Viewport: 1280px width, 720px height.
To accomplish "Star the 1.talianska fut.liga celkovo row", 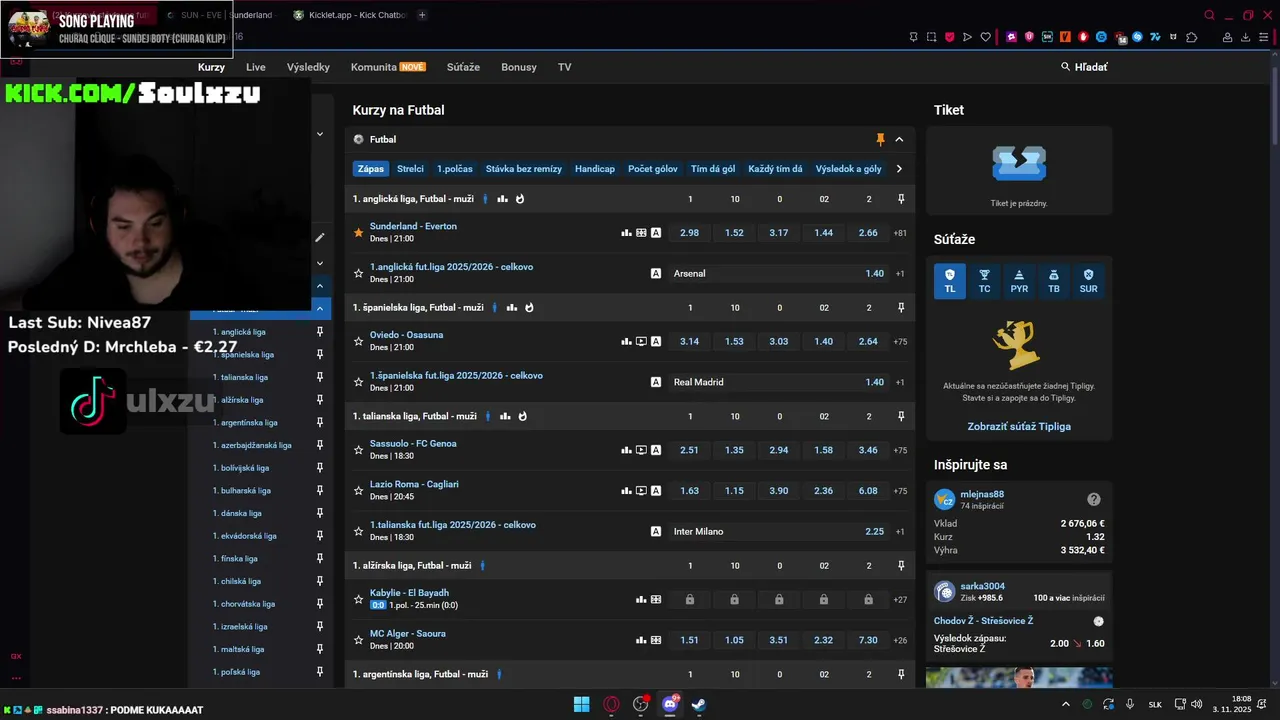I will tap(358, 531).
